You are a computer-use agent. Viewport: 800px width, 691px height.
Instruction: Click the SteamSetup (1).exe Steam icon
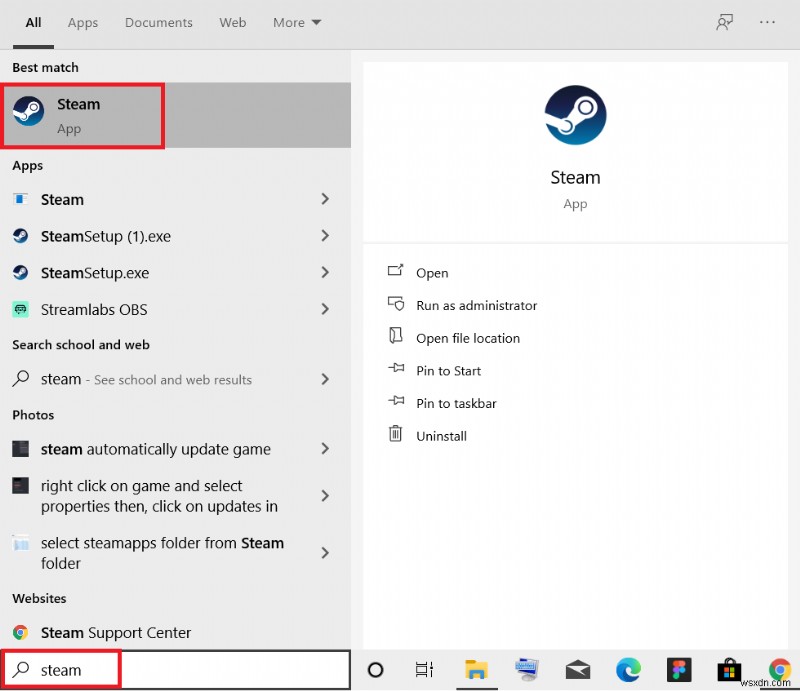pos(20,236)
